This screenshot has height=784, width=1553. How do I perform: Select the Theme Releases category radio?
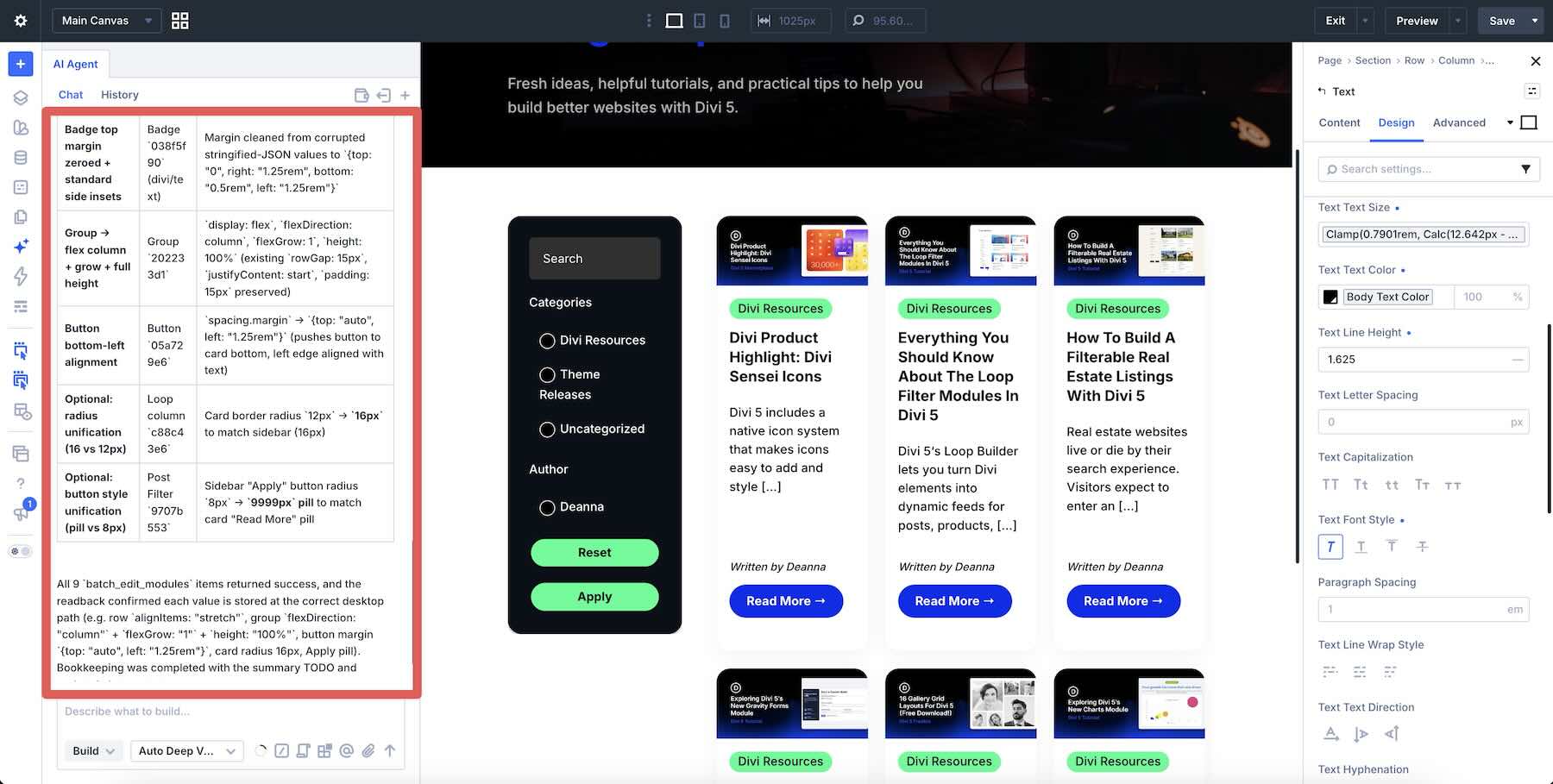click(547, 375)
